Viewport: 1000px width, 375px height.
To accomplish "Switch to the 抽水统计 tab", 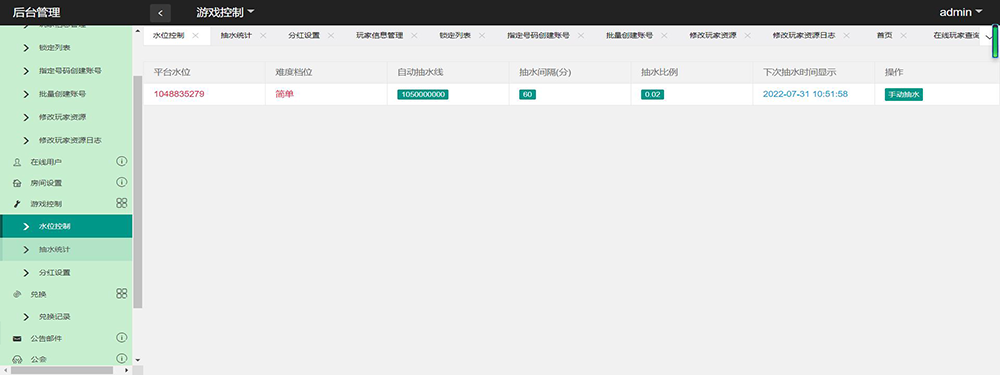I will click(236, 36).
